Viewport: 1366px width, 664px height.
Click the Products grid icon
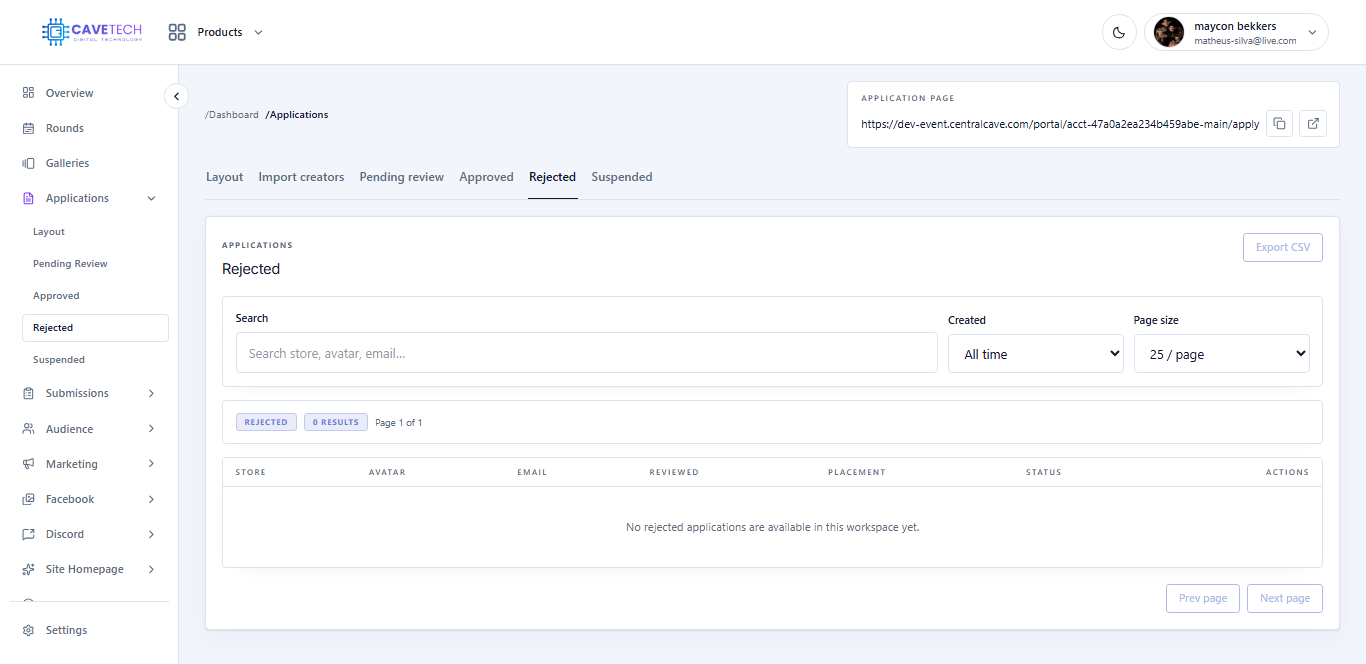coord(177,32)
